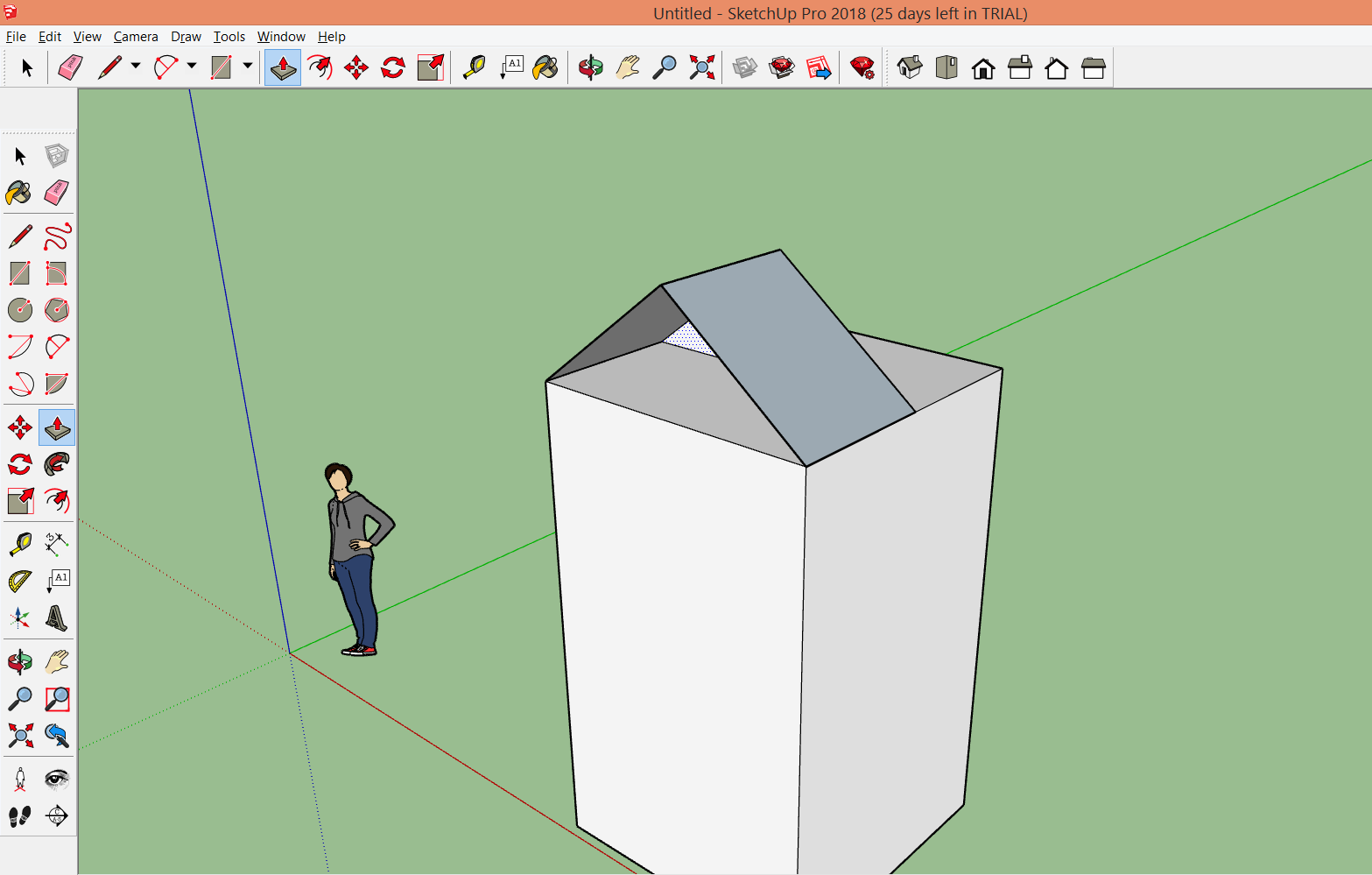This screenshot has height=875, width=1372.
Task: Switch to Top view
Action: 946,67
